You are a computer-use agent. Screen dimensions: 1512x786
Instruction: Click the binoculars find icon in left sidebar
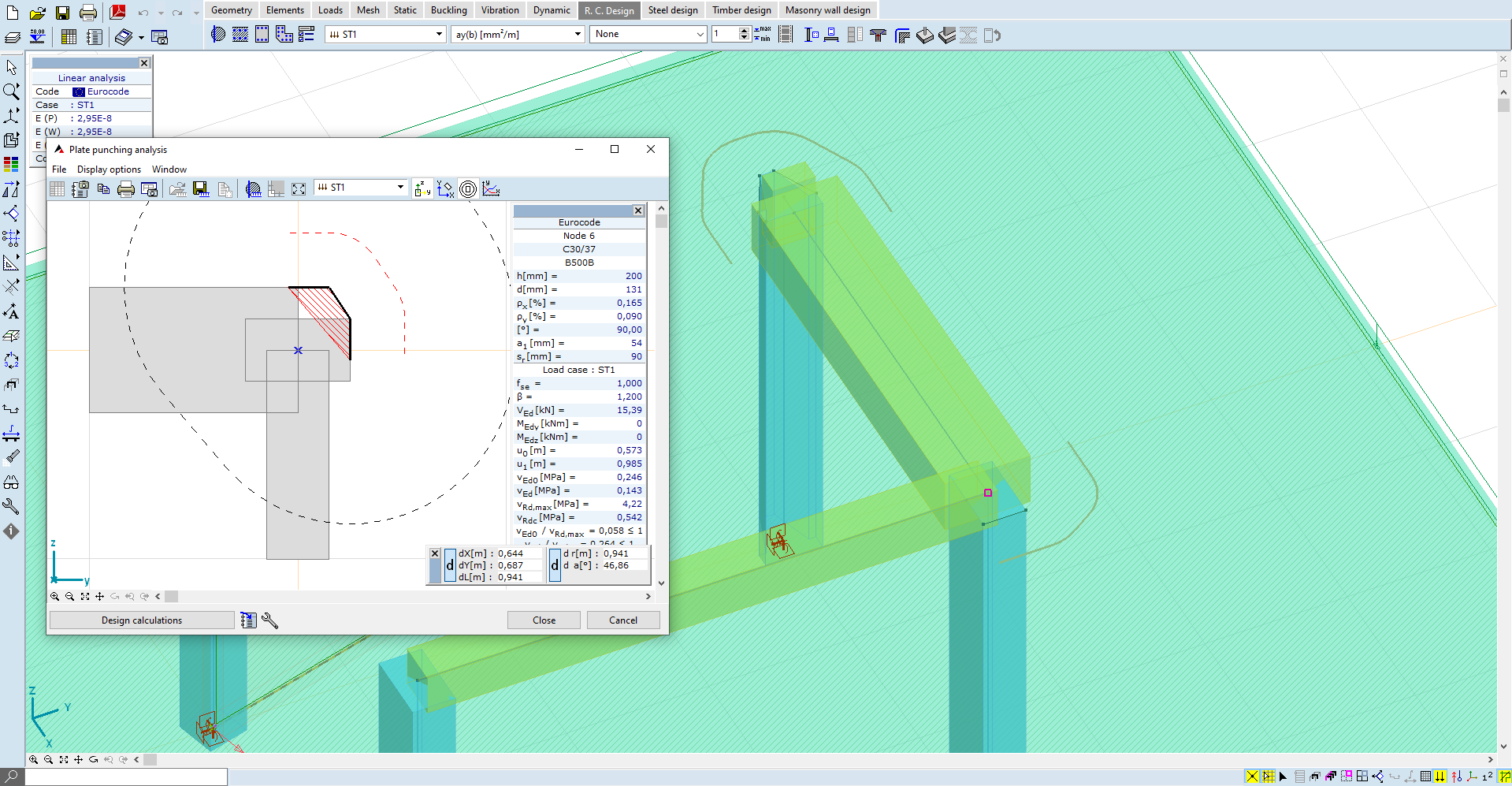pyautogui.click(x=11, y=482)
